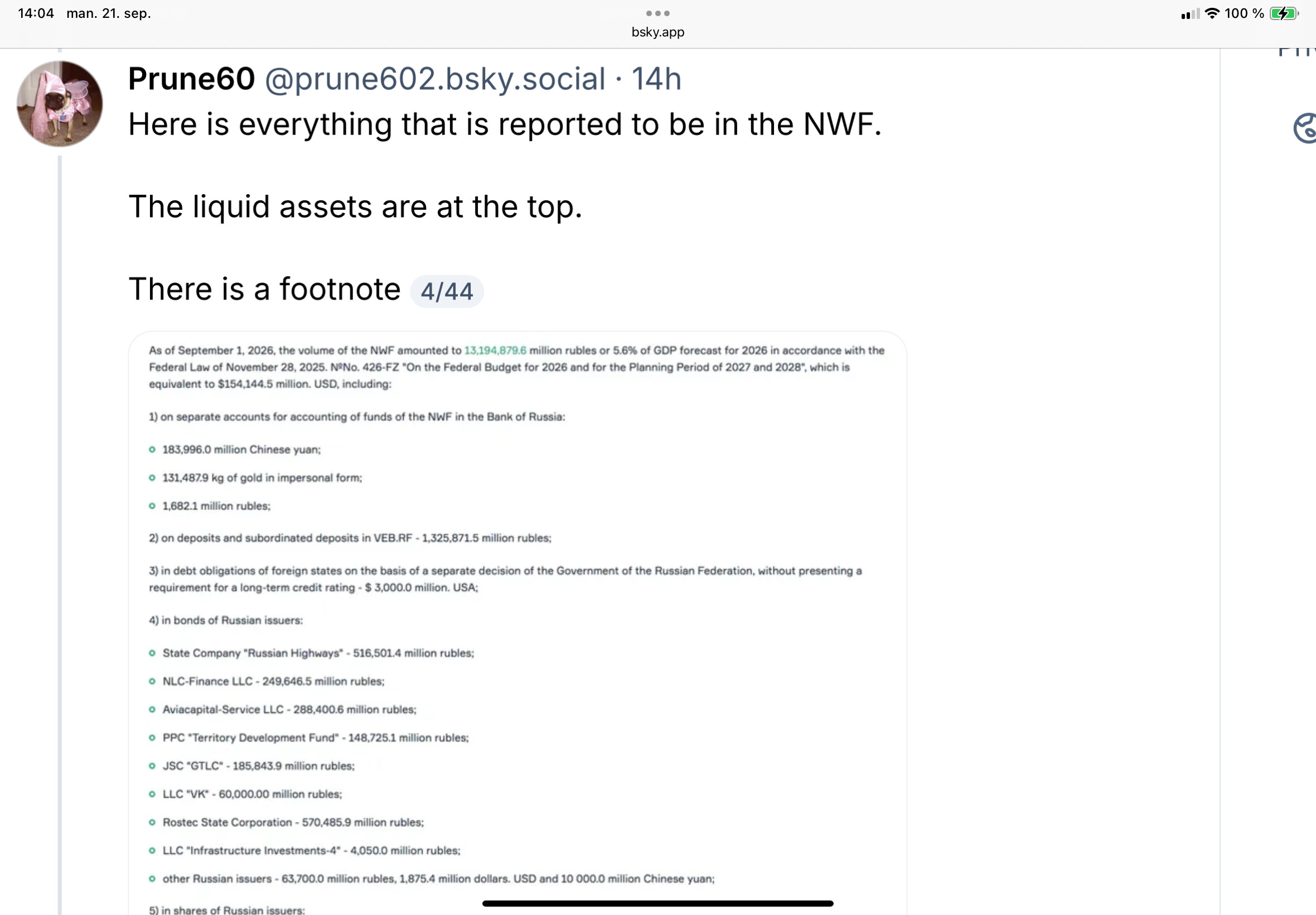Click the "There is a footnote" line
Screen dimensions: 1316x915
tap(264, 289)
